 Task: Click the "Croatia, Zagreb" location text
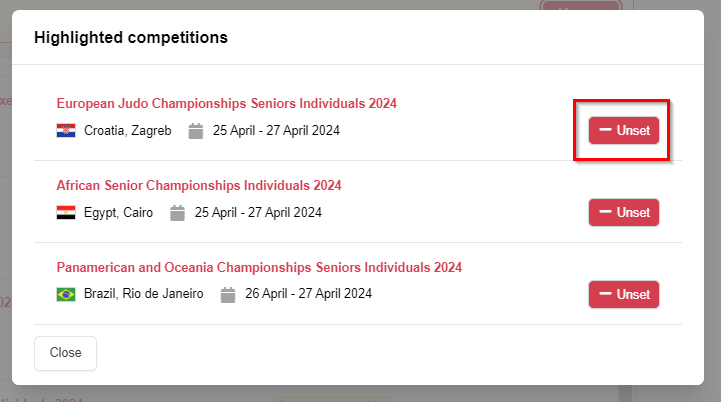click(128, 131)
